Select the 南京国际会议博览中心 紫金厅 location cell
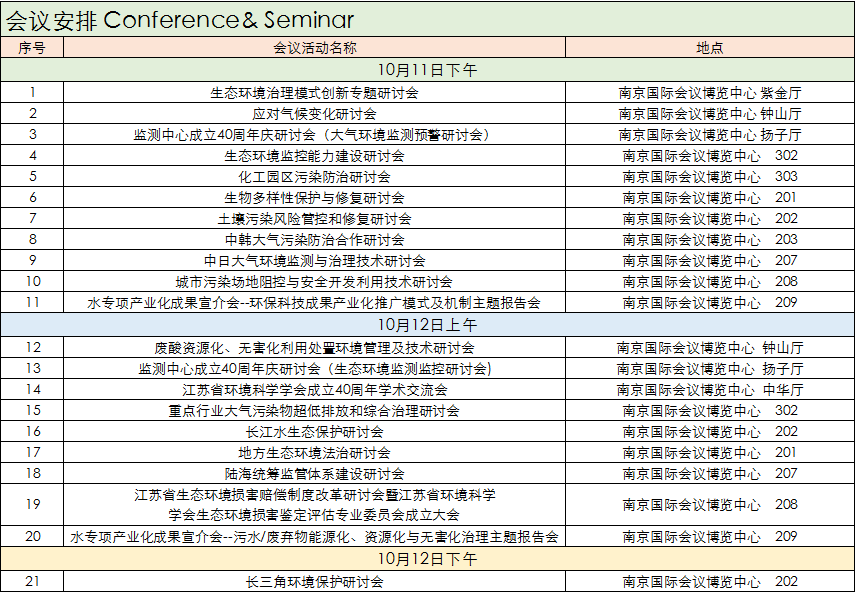This screenshot has width=856, height=592. [709, 93]
